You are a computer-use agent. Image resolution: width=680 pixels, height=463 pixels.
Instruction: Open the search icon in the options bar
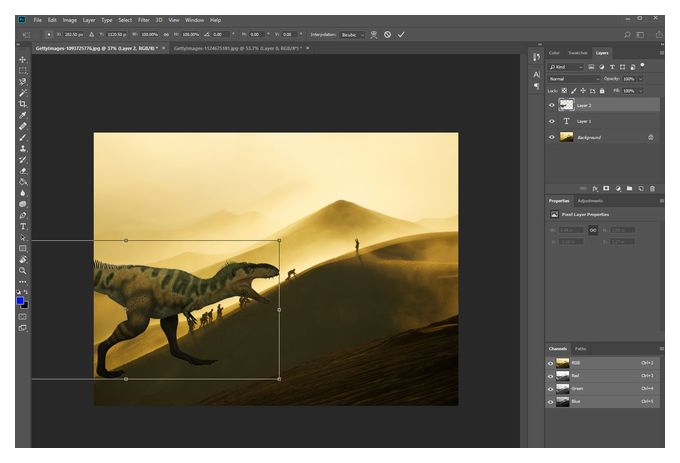point(627,35)
